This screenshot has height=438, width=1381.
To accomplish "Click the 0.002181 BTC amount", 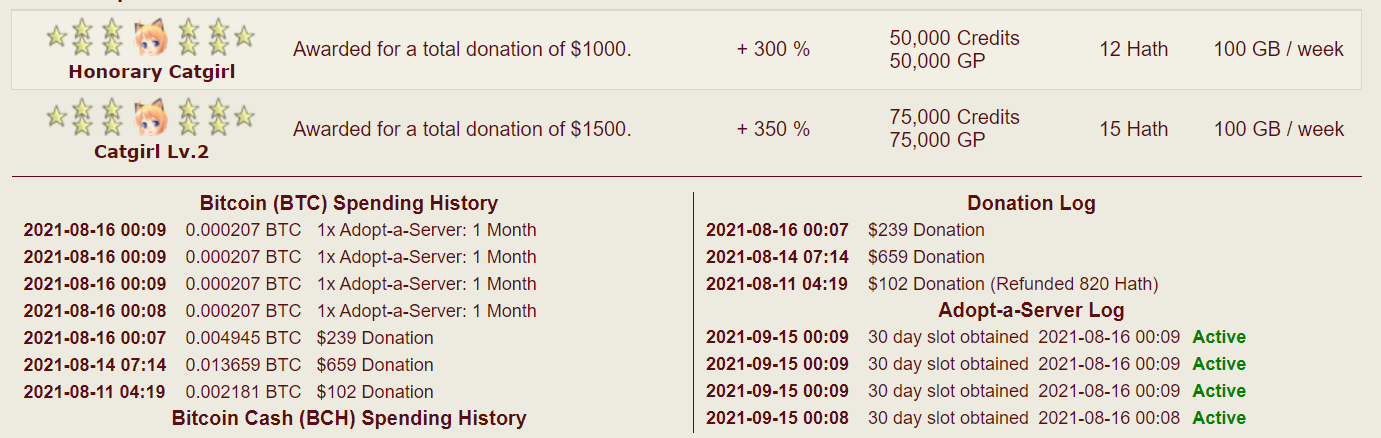I will 243,392.
